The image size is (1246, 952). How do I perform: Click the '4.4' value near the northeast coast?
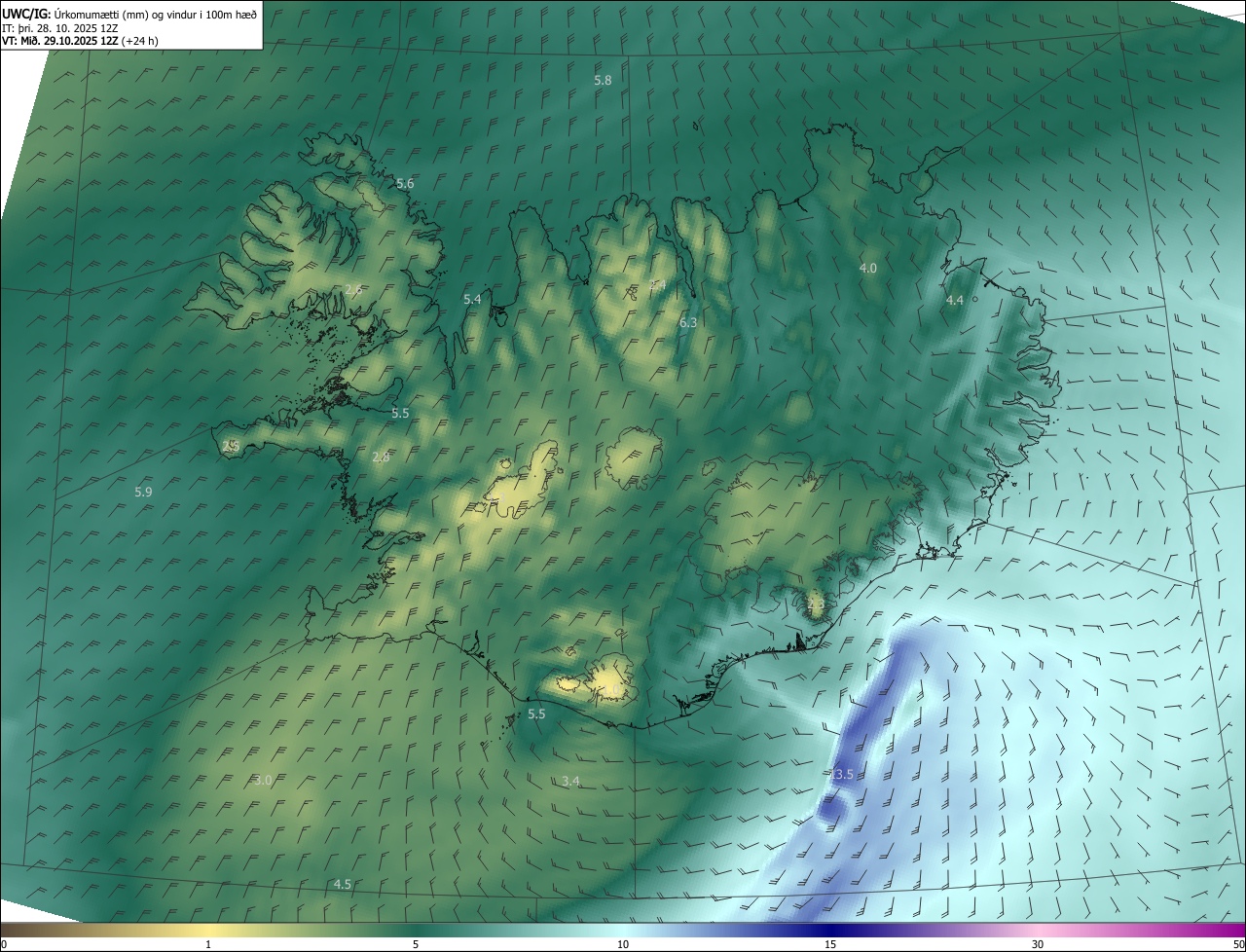point(955,300)
